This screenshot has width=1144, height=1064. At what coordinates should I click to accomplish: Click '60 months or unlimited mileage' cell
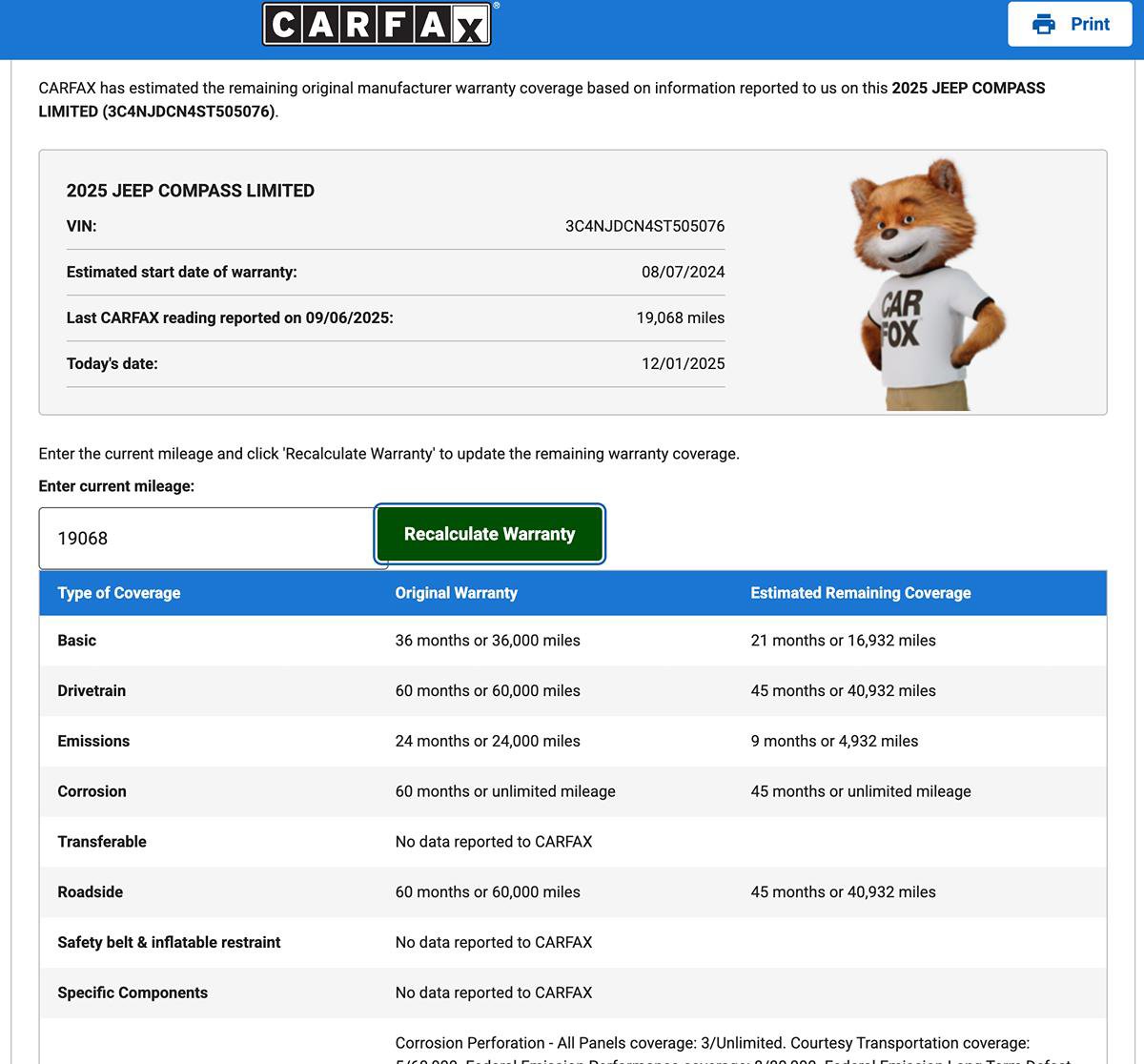click(505, 791)
